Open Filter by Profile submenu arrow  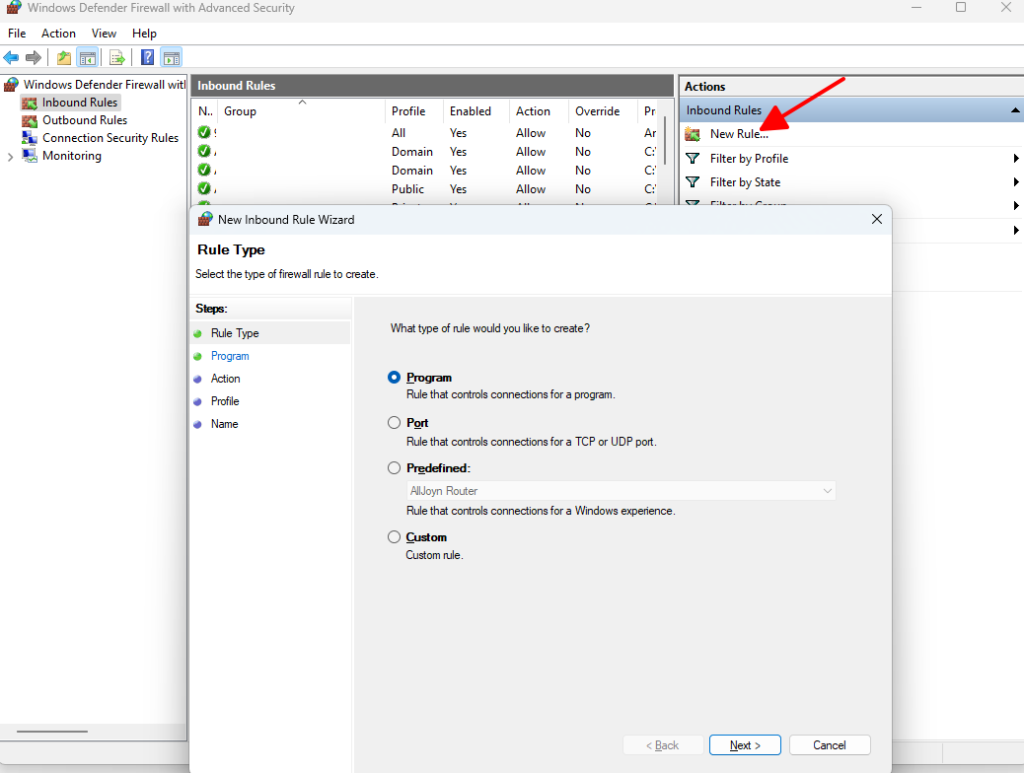point(1016,159)
